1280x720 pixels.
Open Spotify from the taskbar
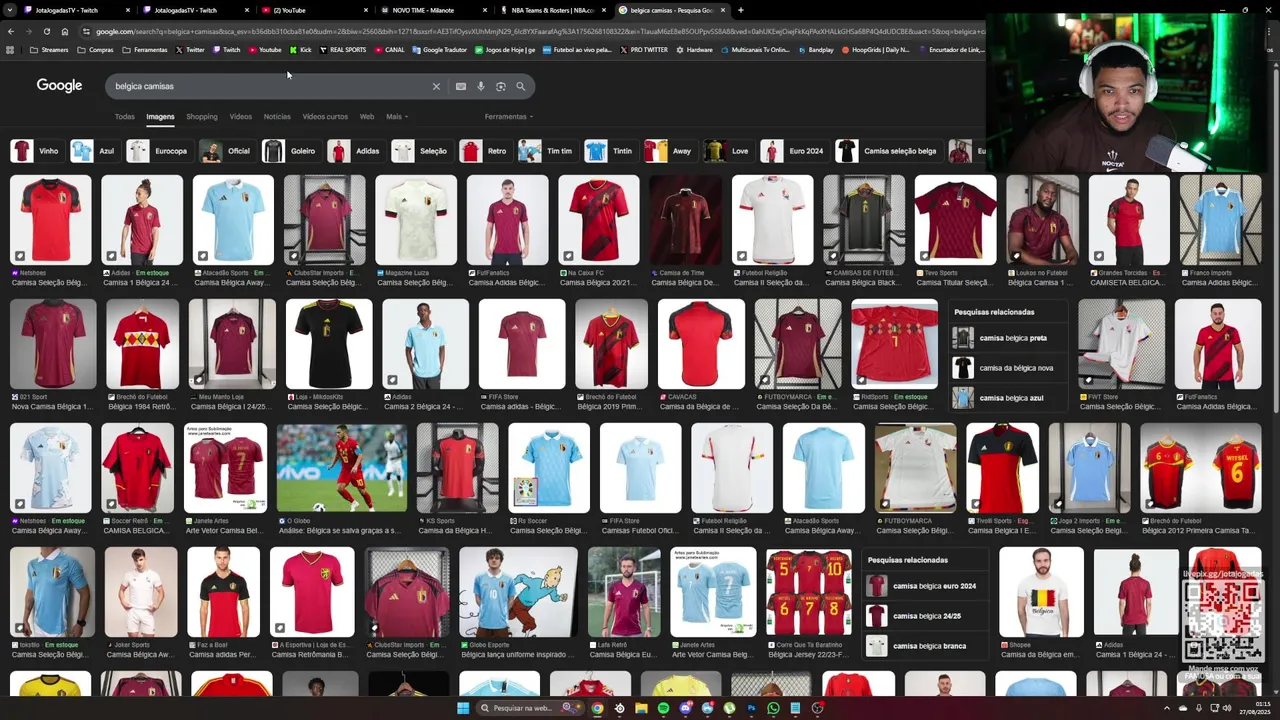(663, 708)
